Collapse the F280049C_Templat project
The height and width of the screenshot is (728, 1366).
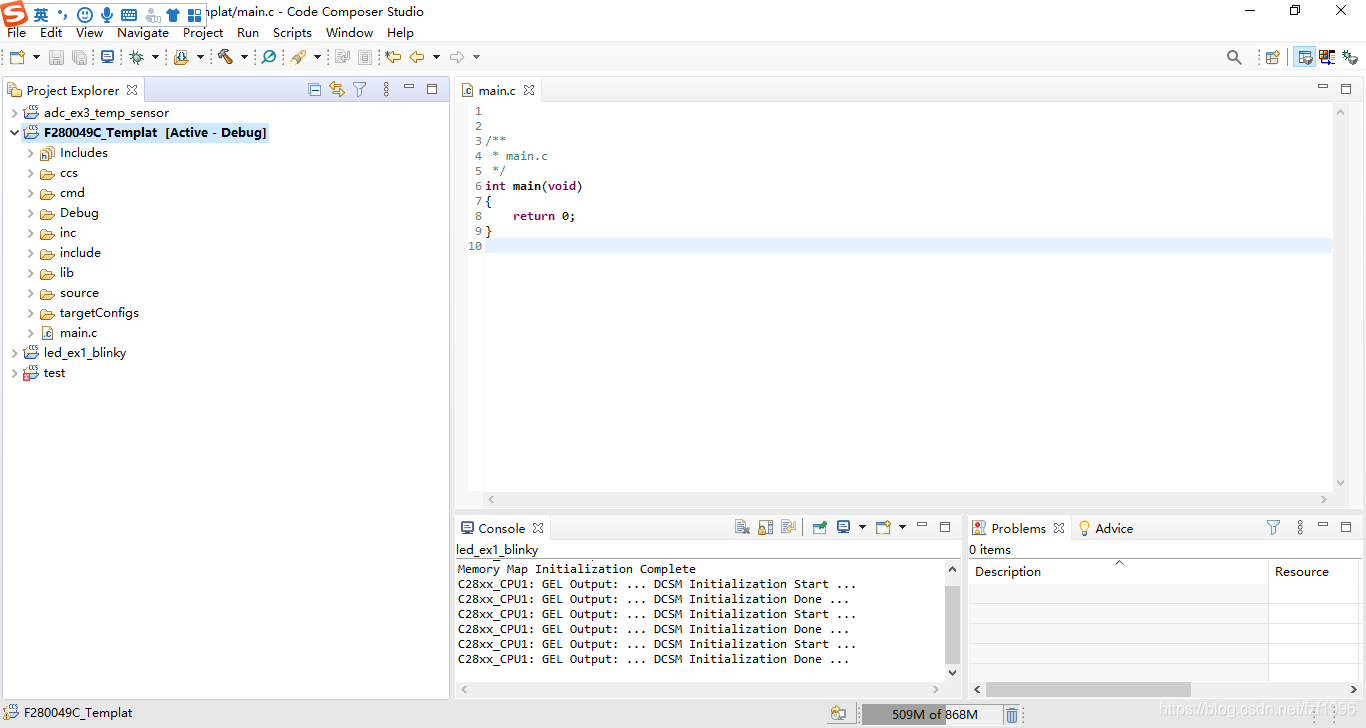pos(14,133)
